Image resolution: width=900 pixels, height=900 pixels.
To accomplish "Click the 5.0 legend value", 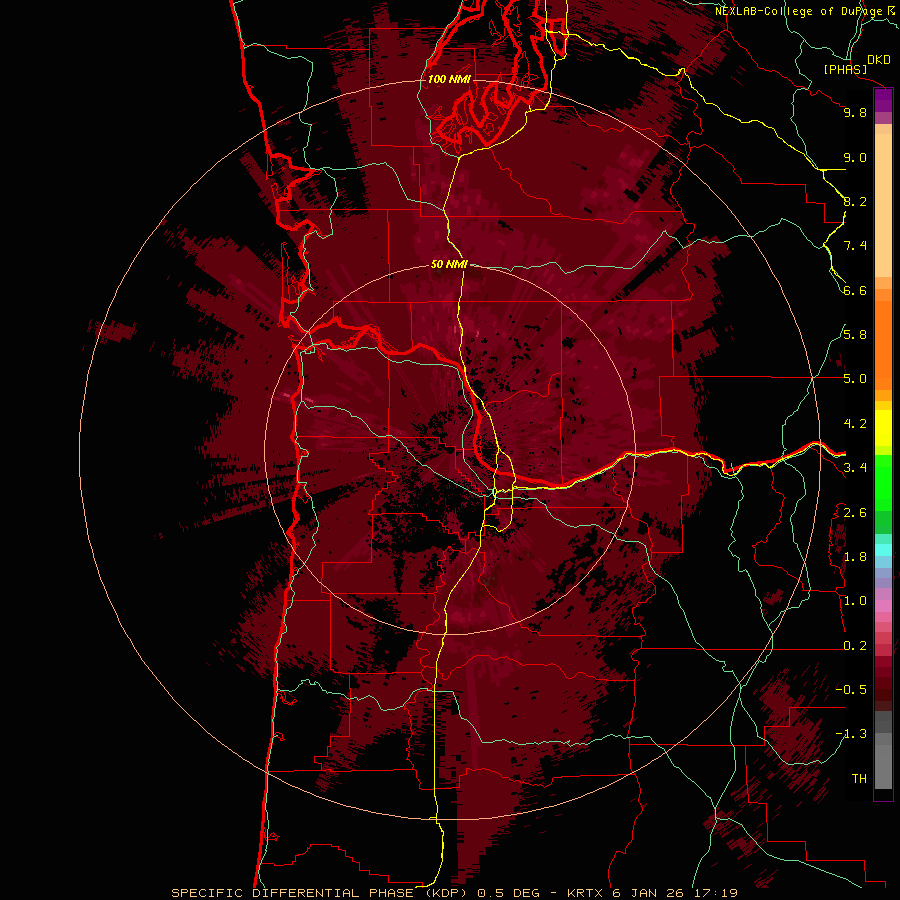I will click(x=855, y=379).
